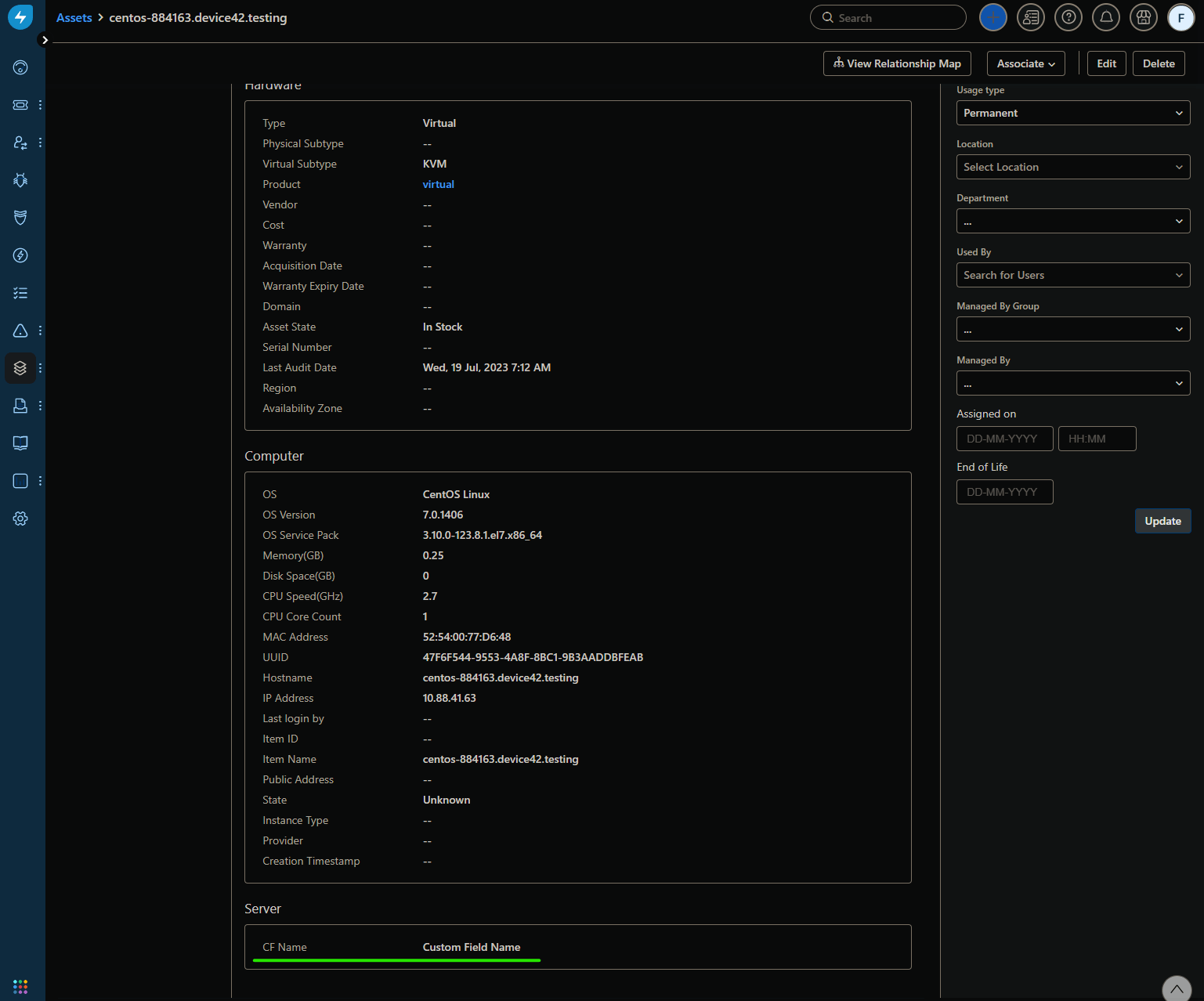Open notifications via the bell icon
The image size is (1204, 1001).
tap(1105, 16)
